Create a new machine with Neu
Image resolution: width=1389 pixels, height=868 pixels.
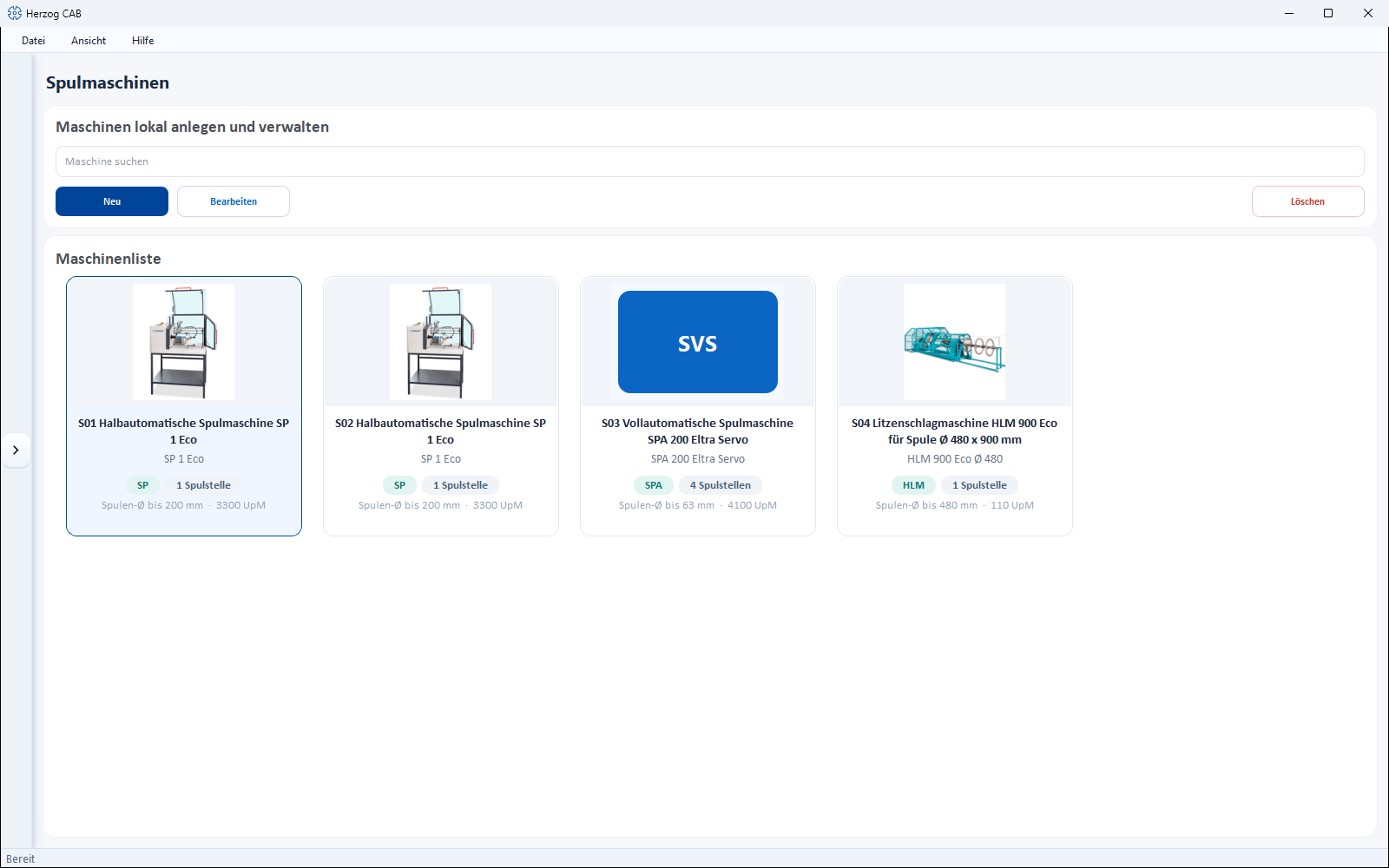click(x=112, y=201)
